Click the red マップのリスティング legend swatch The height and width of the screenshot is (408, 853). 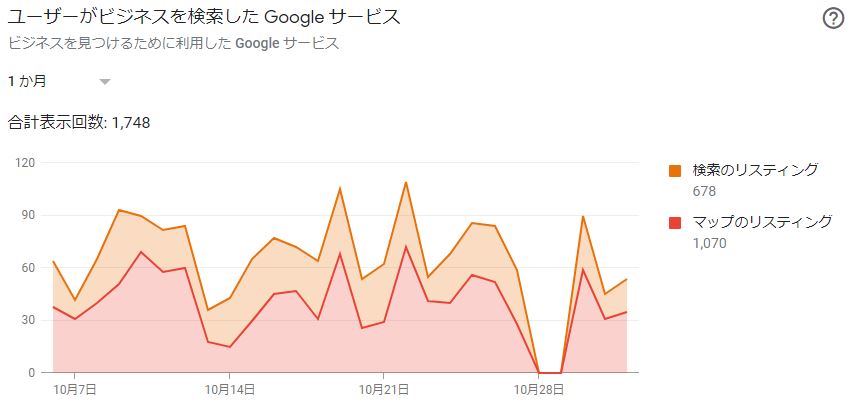point(675,222)
